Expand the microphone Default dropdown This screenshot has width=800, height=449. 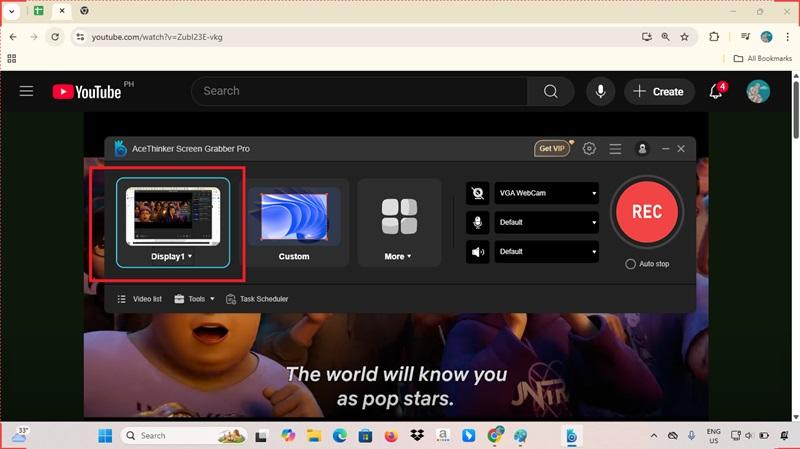coord(546,222)
